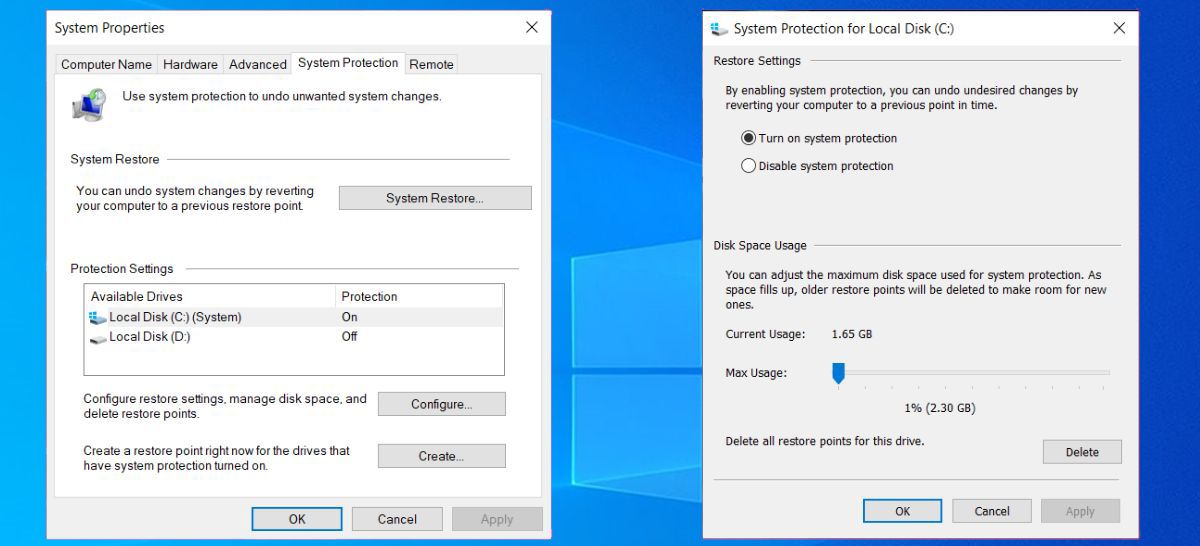Select Turn on system protection option
The image size is (1200, 546).
tap(748, 138)
